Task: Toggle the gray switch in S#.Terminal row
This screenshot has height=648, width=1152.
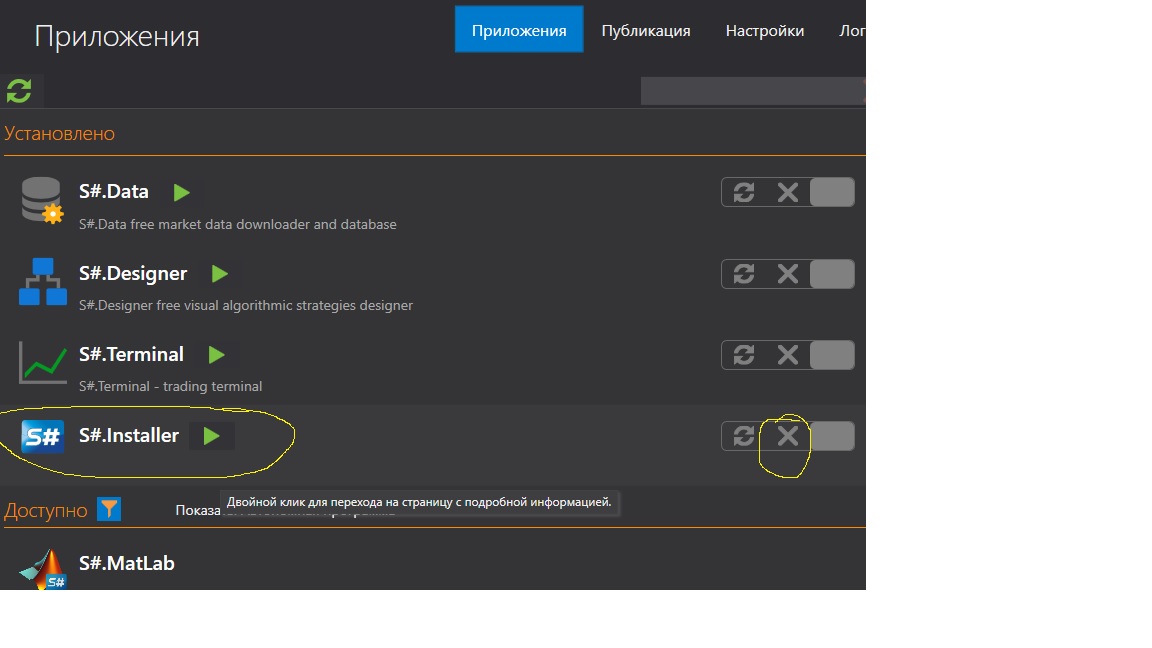Action: (x=832, y=355)
